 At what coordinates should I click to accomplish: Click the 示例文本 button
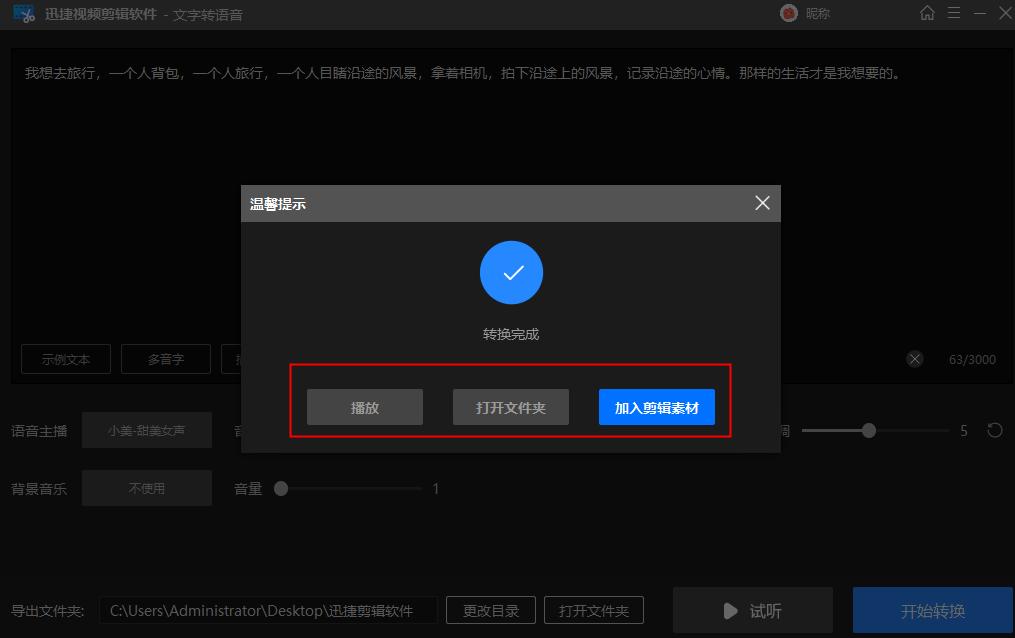(66, 359)
